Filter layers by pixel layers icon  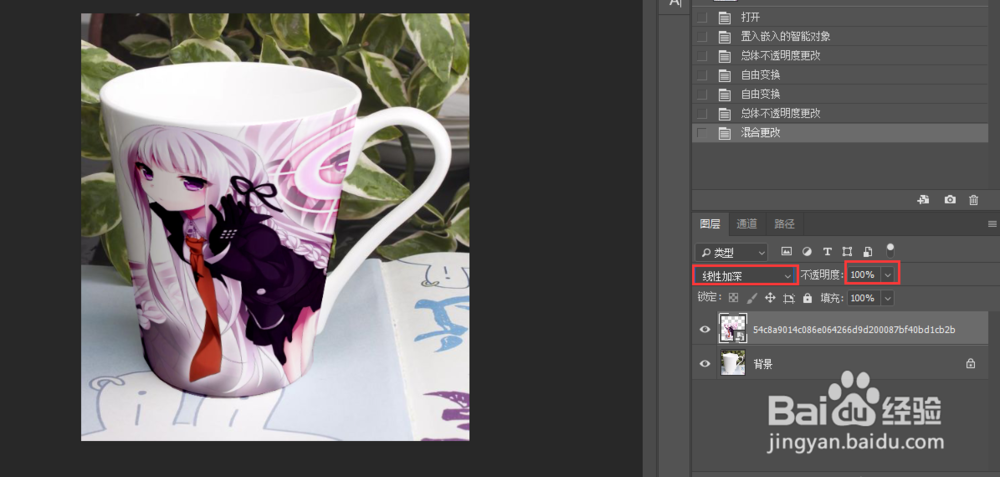786,251
